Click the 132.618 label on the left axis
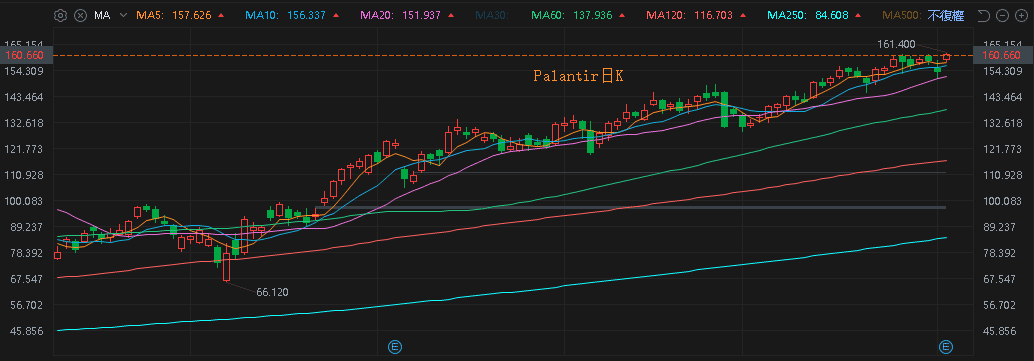This screenshot has width=1034, height=361. coord(24,123)
